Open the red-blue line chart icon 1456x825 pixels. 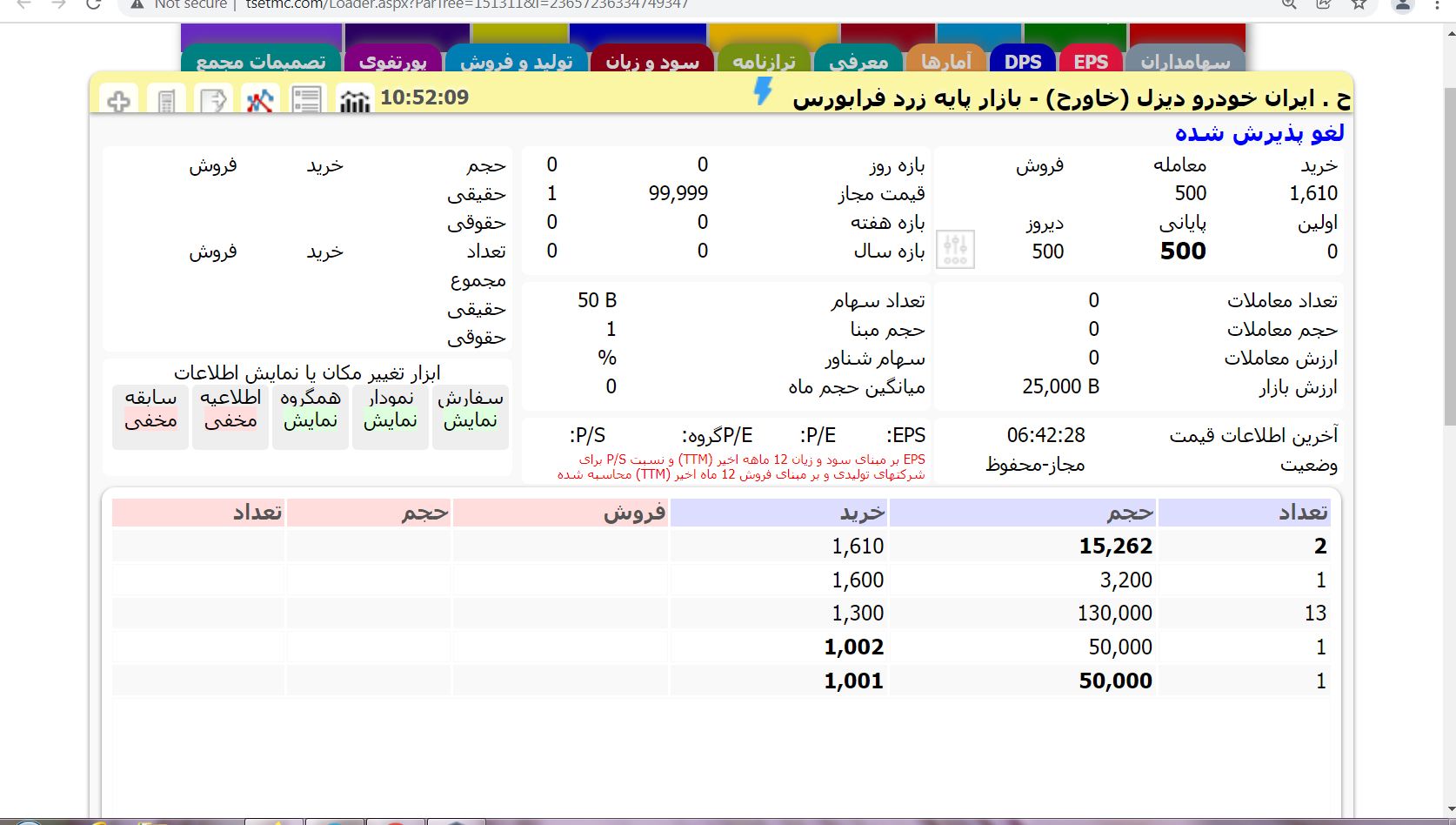coord(259,100)
